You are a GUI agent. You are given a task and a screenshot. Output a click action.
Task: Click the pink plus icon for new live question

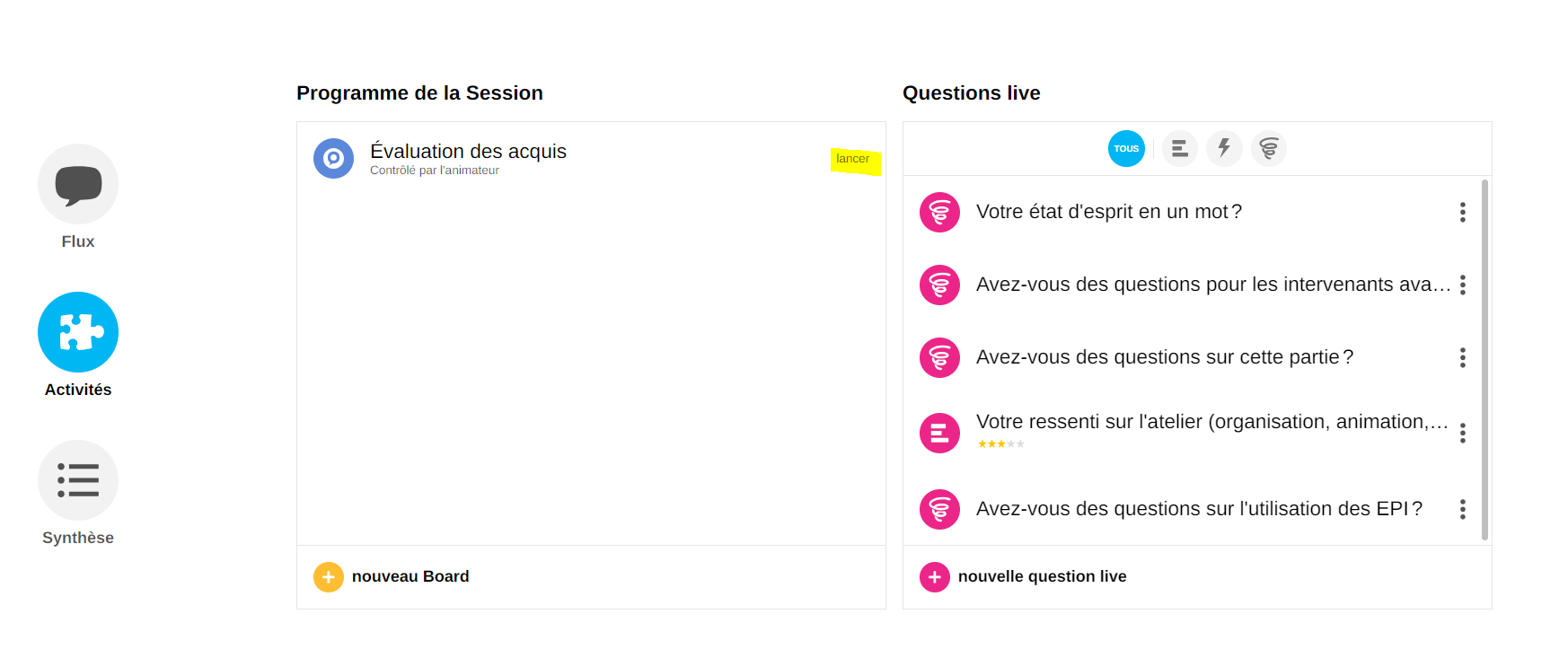935,577
